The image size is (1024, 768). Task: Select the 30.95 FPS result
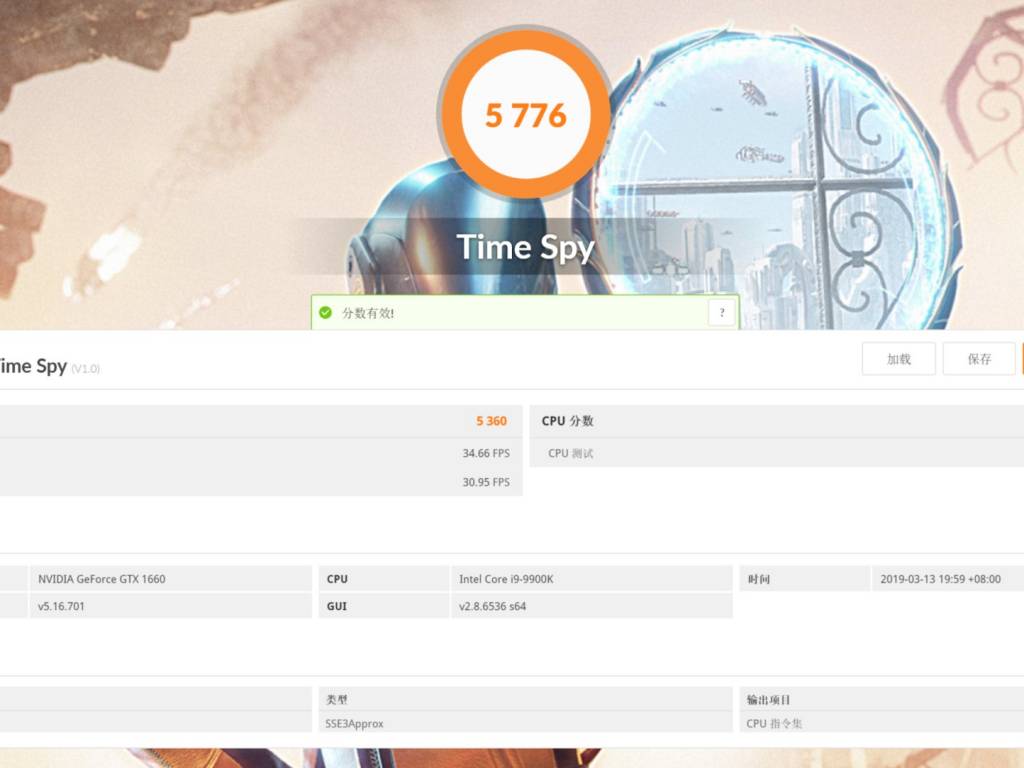[486, 482]
